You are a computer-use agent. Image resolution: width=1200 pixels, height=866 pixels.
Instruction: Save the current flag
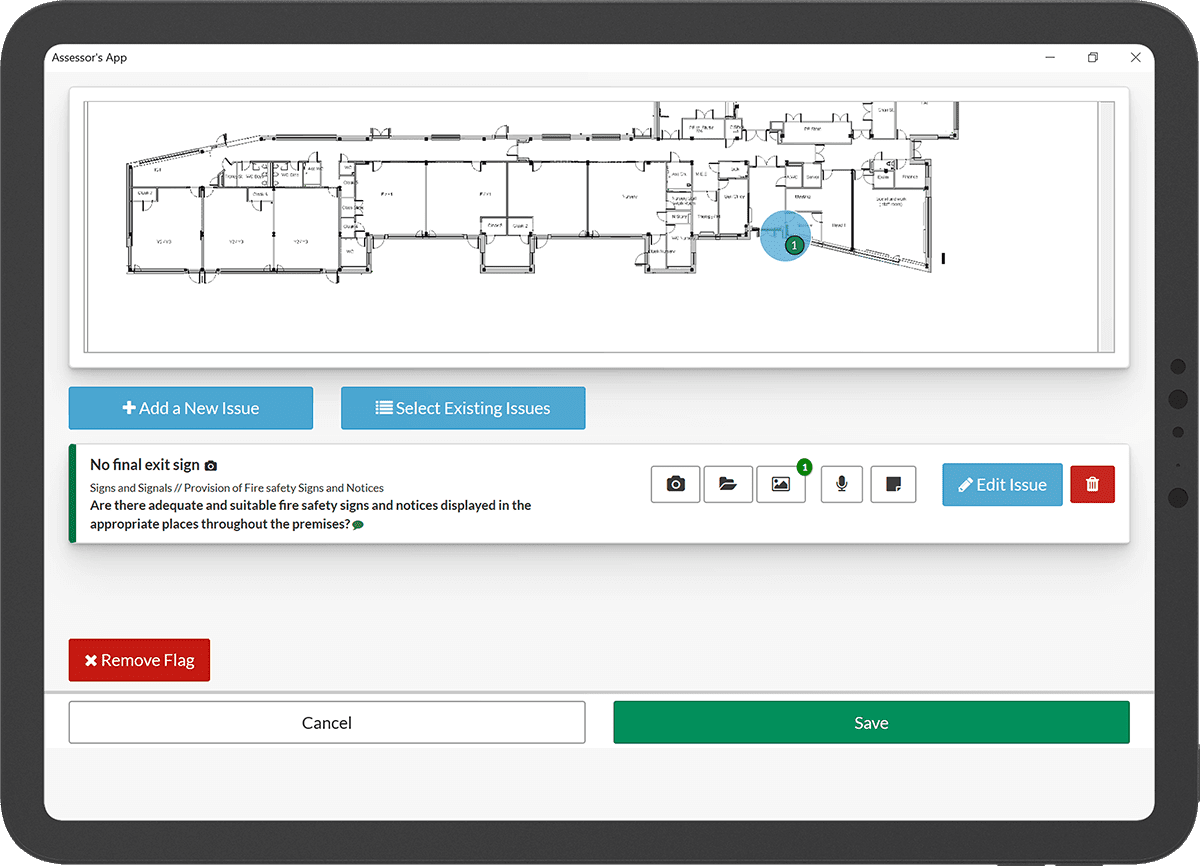tap(871, 722)
